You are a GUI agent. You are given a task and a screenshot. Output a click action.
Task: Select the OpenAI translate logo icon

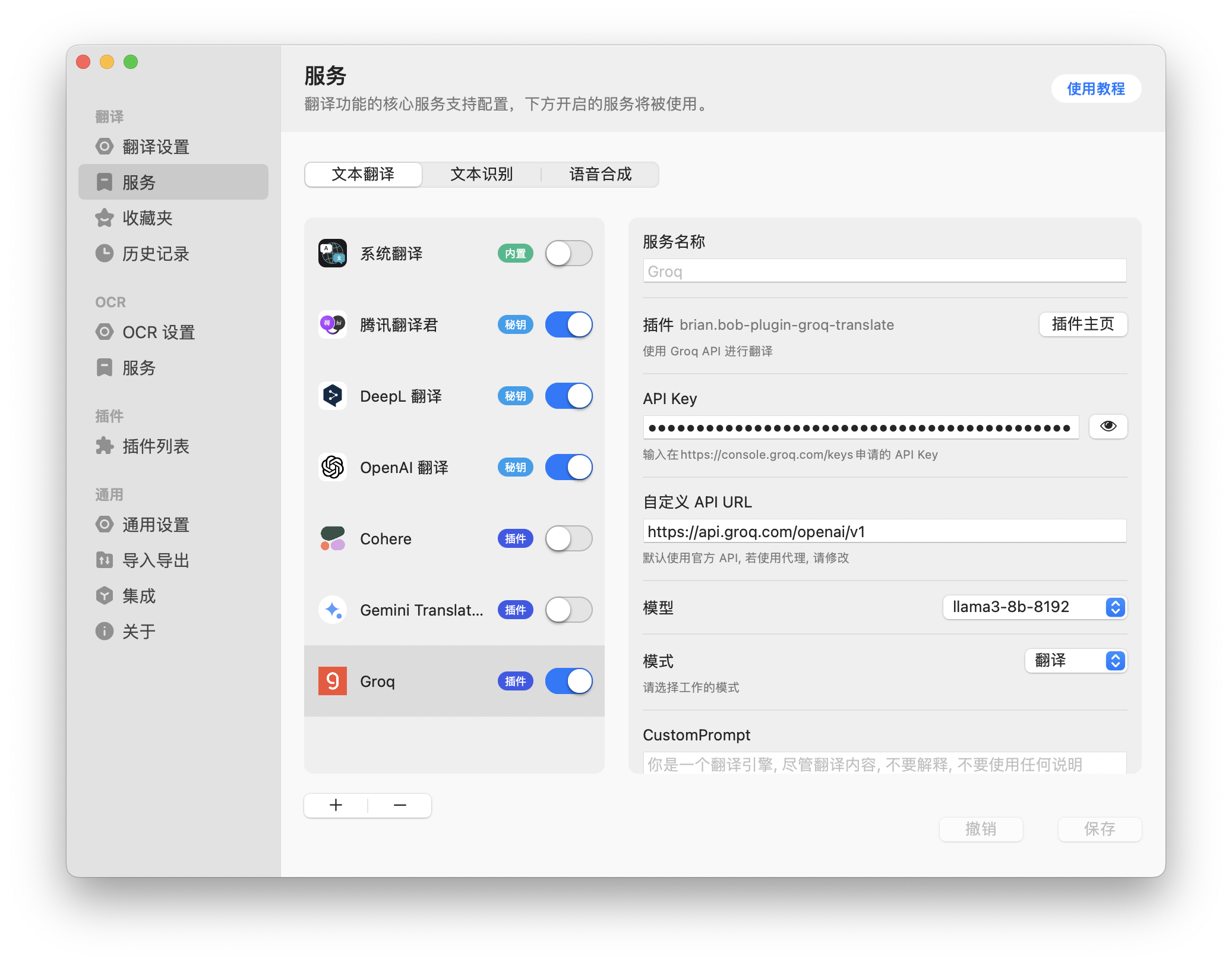(333, 467)
